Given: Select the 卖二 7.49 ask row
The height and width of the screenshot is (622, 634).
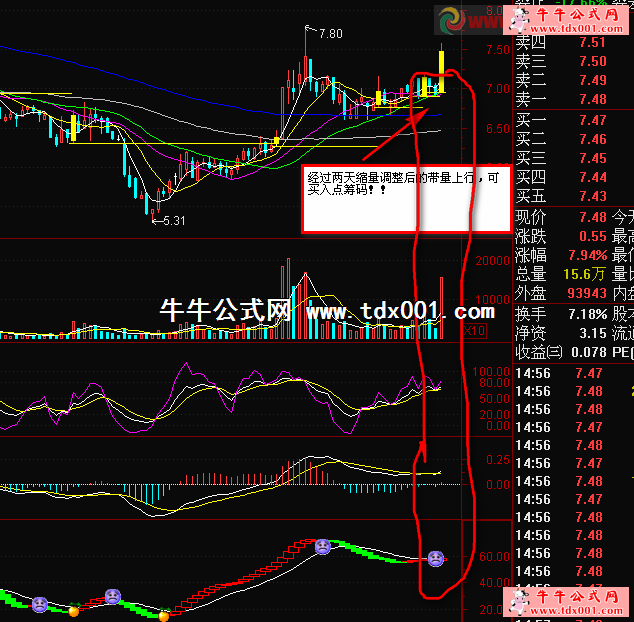Looking at the screenshot, I should 561,80.
